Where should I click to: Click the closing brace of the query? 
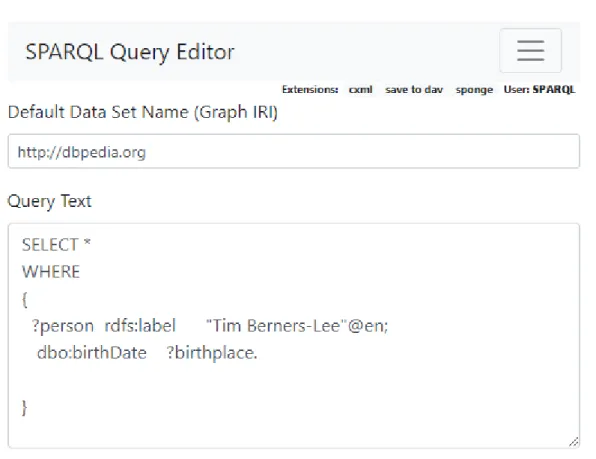[x=25, y=408]
